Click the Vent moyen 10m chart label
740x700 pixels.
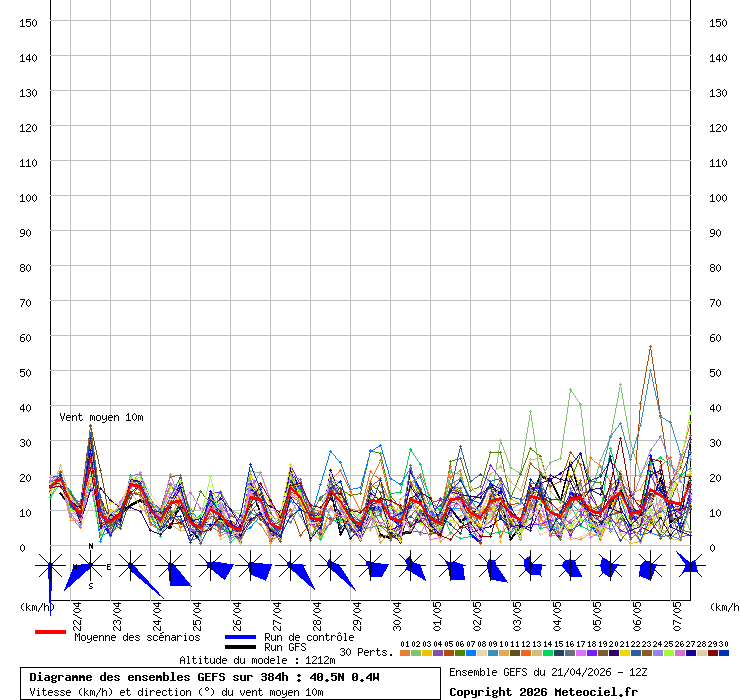101,417
